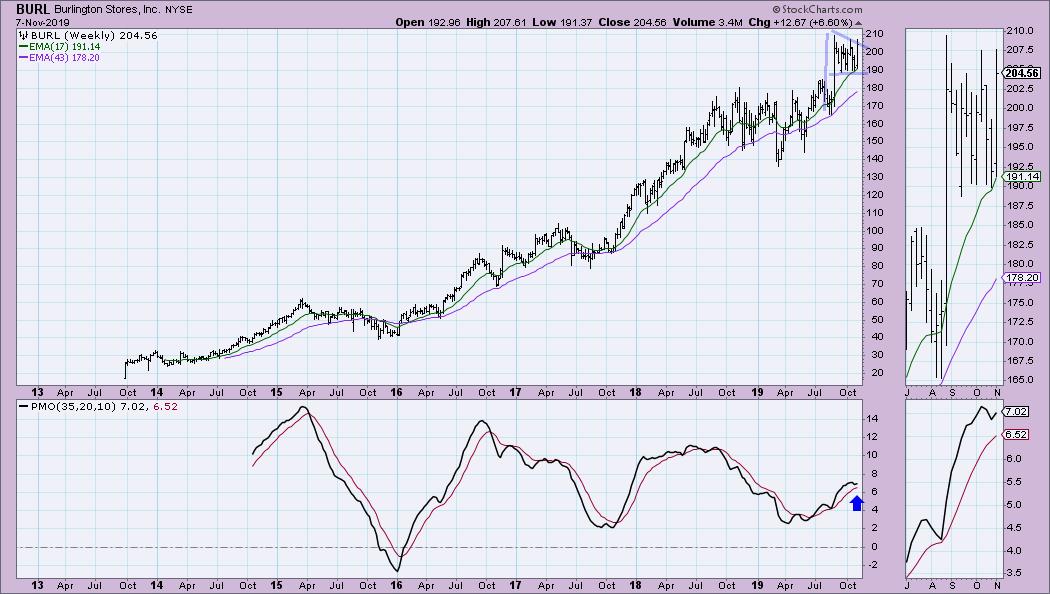This screenshot has height=594, width=1050.
Task: Click the BURL (Weekly) 204.56 legend entry
Action: point(93,35)
